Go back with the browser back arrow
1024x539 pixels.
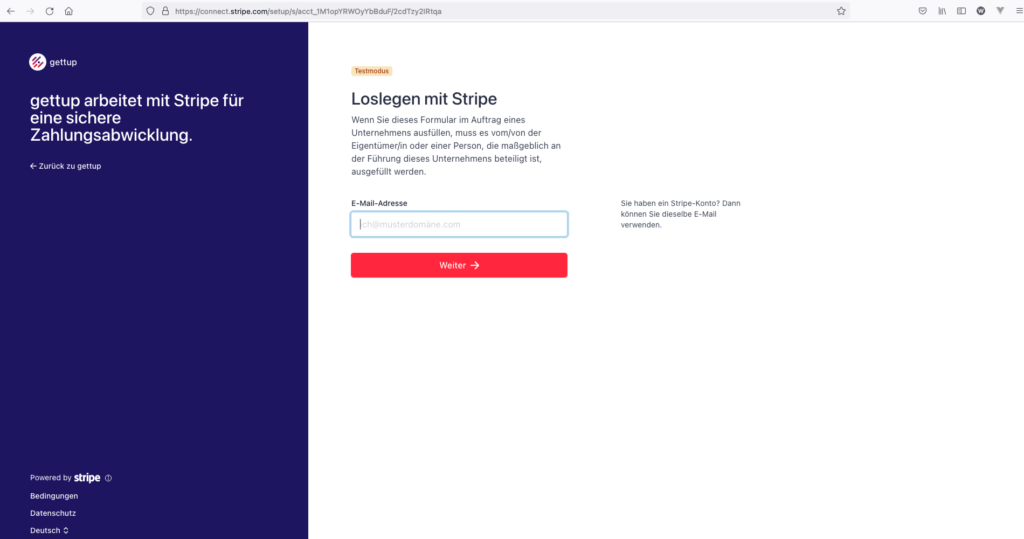pos(10,11)
